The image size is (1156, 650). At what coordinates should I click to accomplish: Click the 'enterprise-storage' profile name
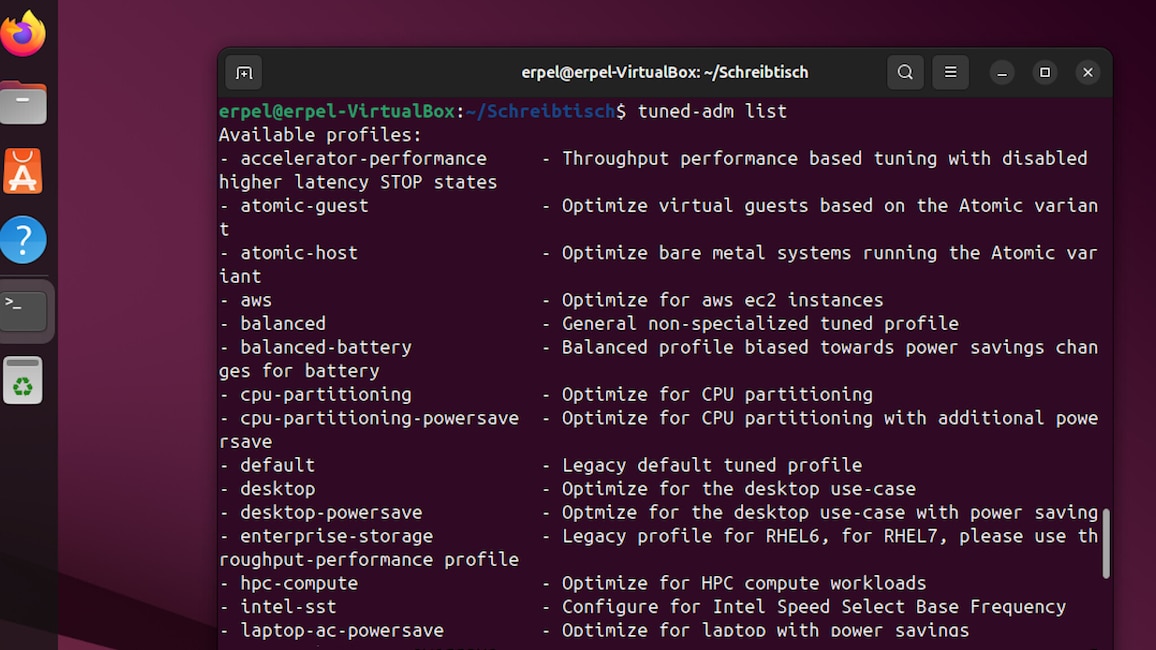[x=337, y=536]
